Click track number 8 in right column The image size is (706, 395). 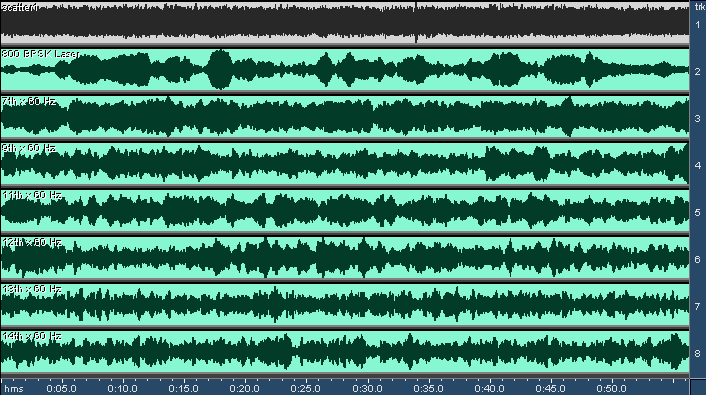click(x=698, y=354)
